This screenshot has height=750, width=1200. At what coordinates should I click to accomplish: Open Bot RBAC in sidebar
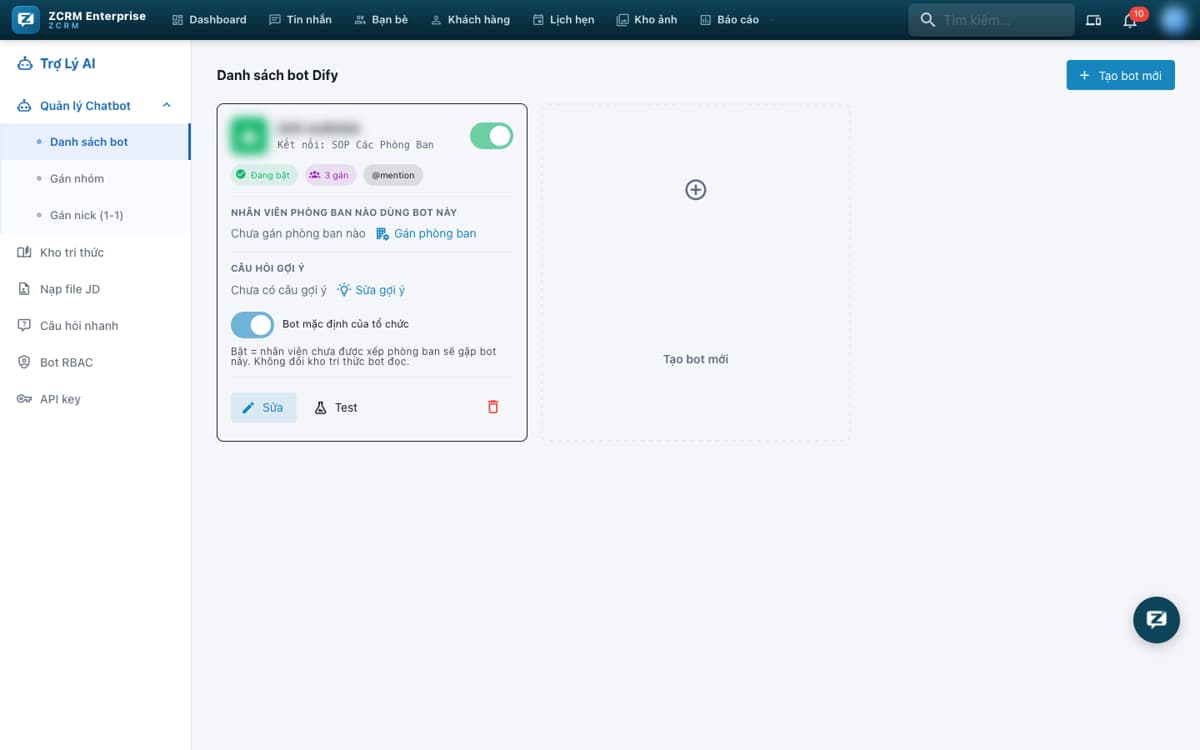[95, 362]
